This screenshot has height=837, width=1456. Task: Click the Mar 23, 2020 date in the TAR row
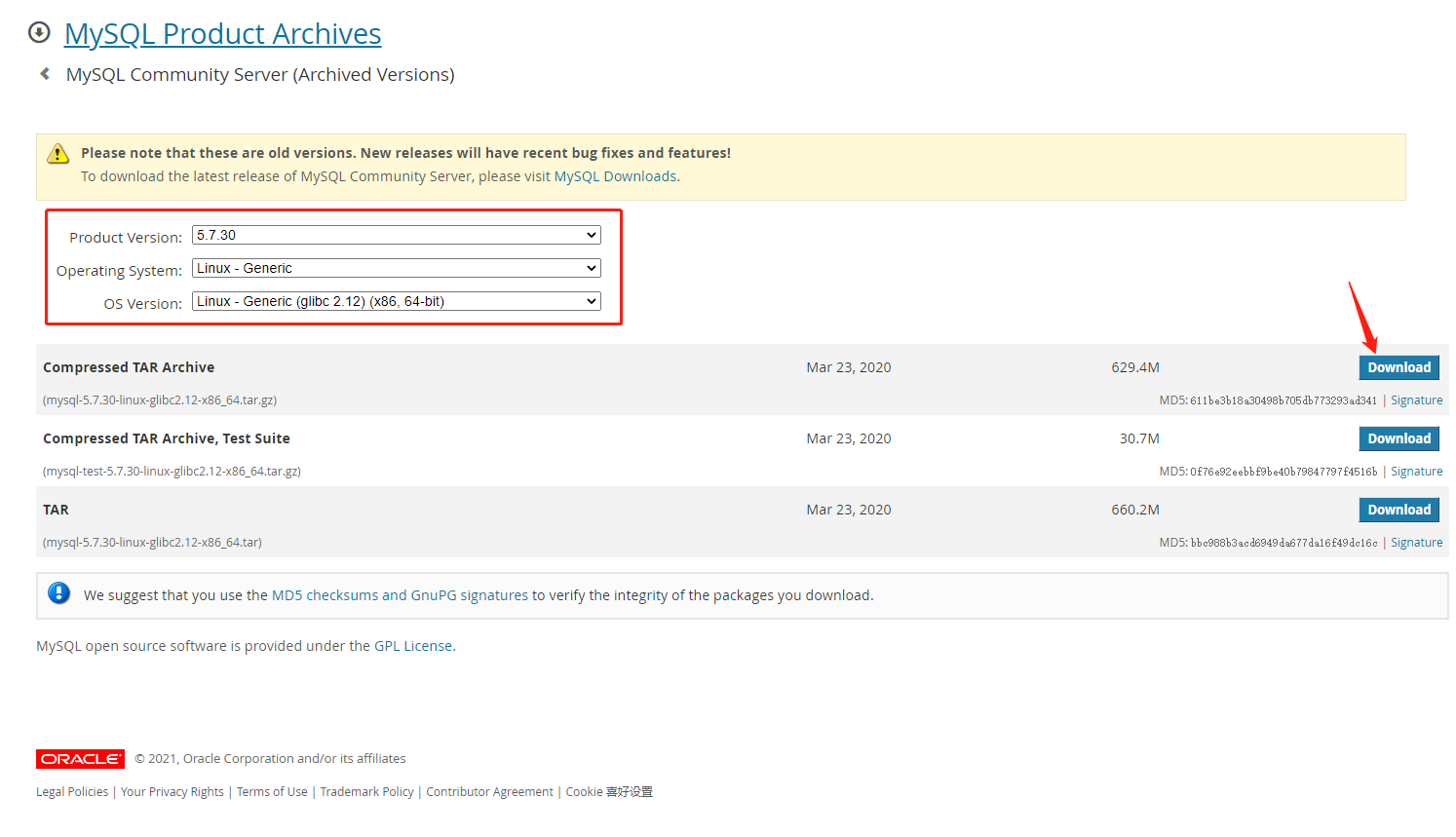[849, 510]
